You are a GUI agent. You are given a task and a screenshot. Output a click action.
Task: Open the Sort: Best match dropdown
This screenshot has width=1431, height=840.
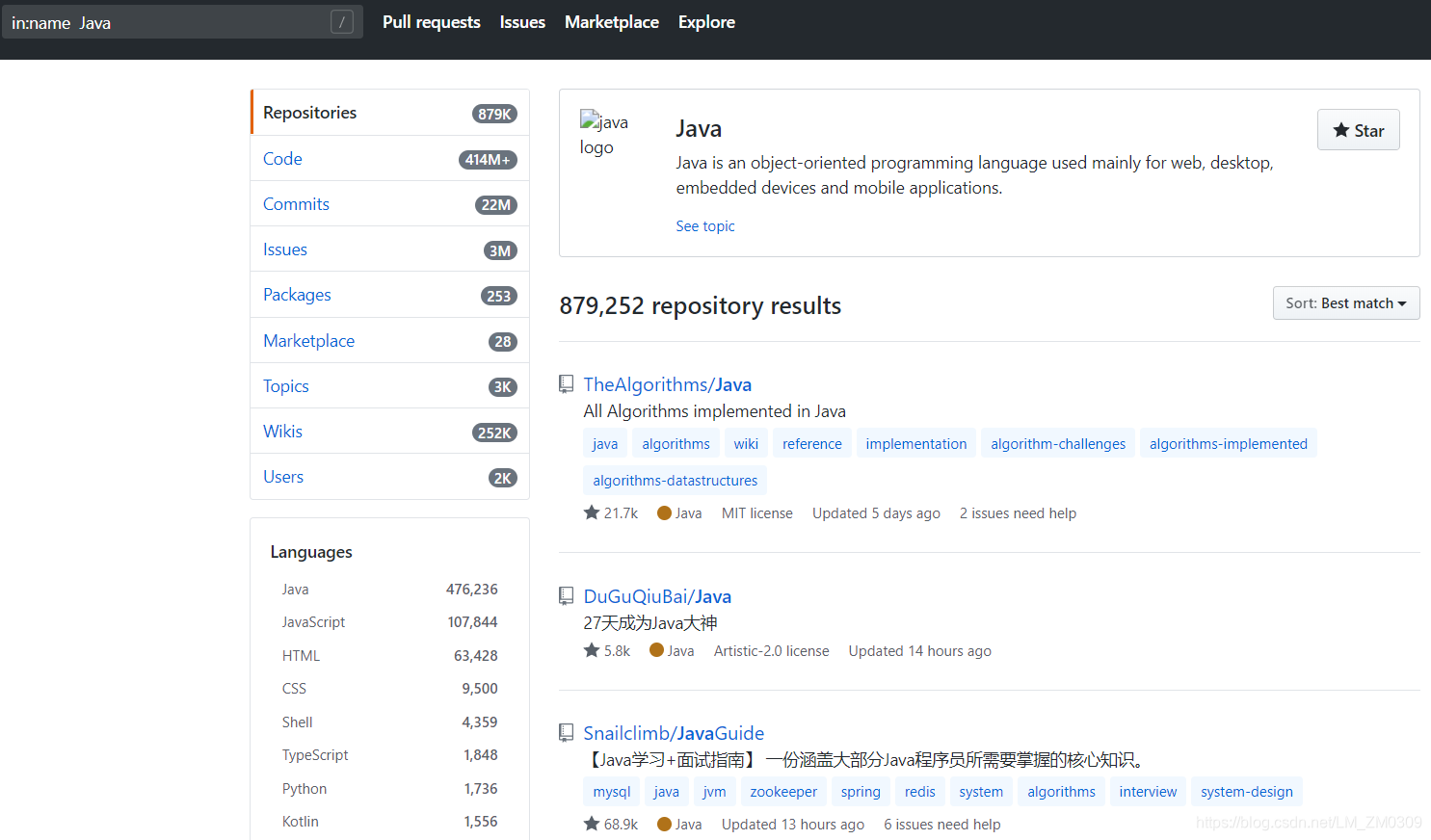pyautogui.click(x=1346, y=303)
